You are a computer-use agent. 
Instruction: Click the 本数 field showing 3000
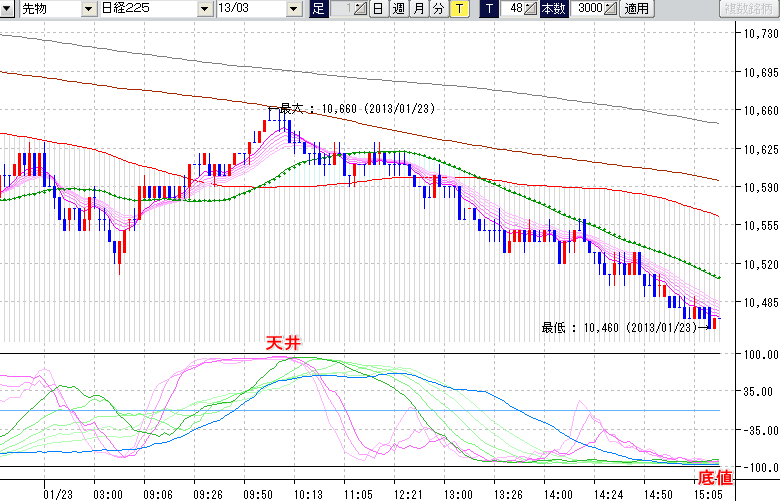point(587,9)
